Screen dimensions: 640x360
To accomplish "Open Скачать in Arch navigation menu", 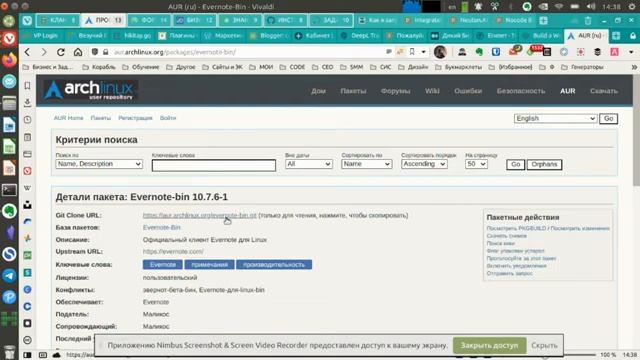I will click(x=604, y=91).
